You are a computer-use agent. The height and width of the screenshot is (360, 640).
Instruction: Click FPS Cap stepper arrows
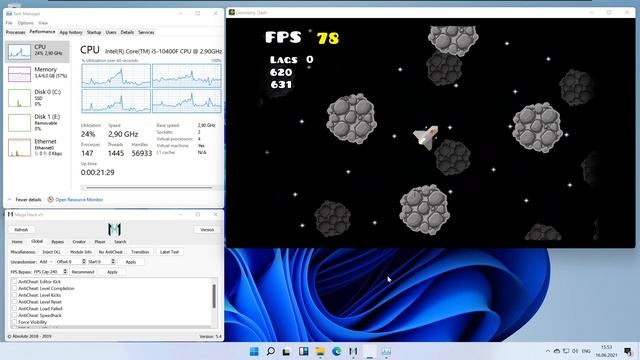pyautogui.click(x=64, y=271)
